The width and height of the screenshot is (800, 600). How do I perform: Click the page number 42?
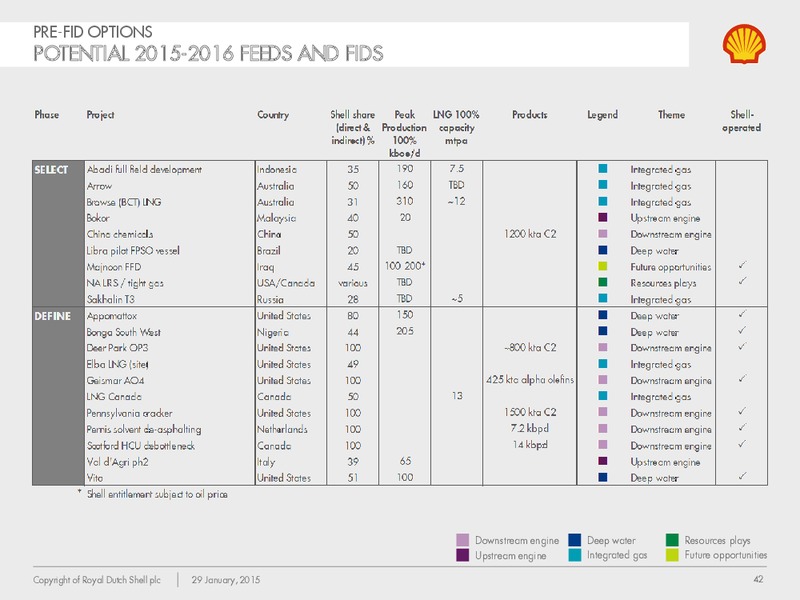pos(758,579)
